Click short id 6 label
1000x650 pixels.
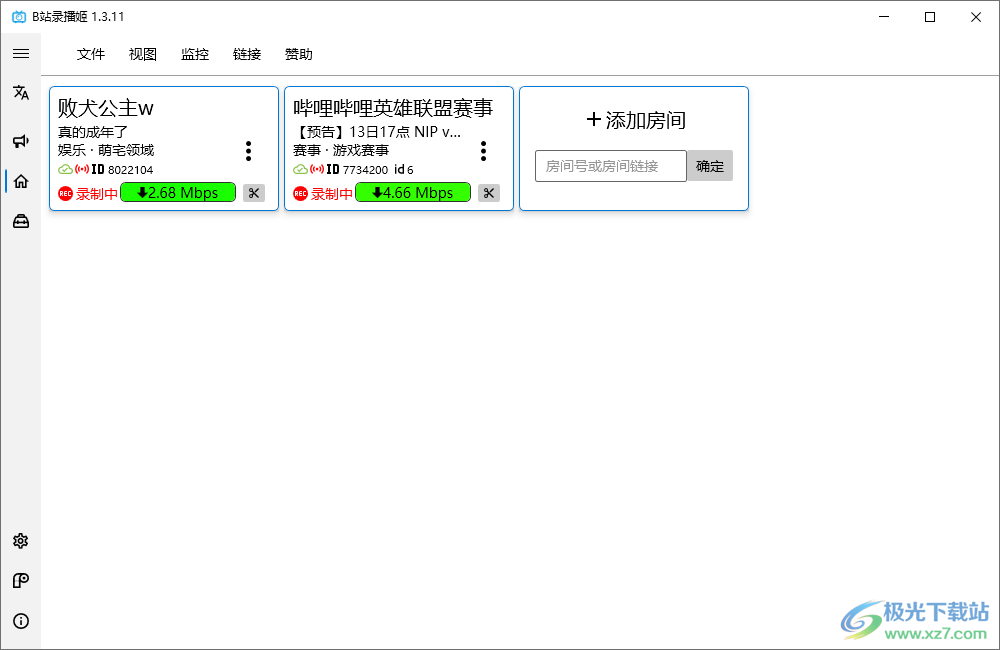pos(404,170)
